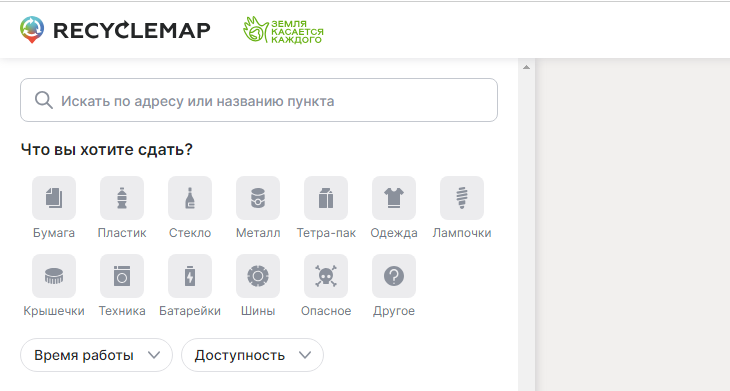
Task: Click the Пластик label text
Action: click(122, 233)
